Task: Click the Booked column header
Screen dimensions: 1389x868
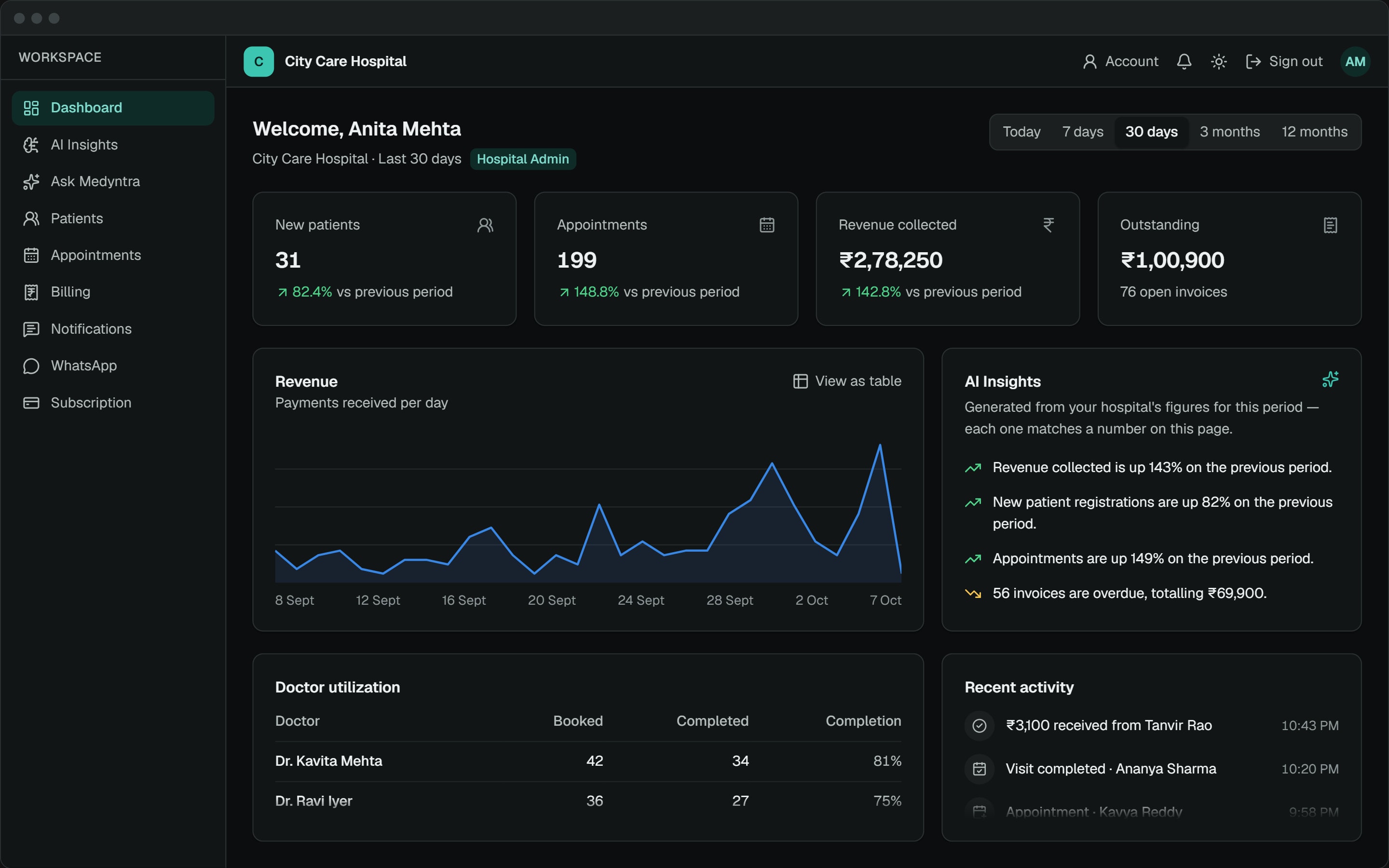Action: (x=578, y=721)
